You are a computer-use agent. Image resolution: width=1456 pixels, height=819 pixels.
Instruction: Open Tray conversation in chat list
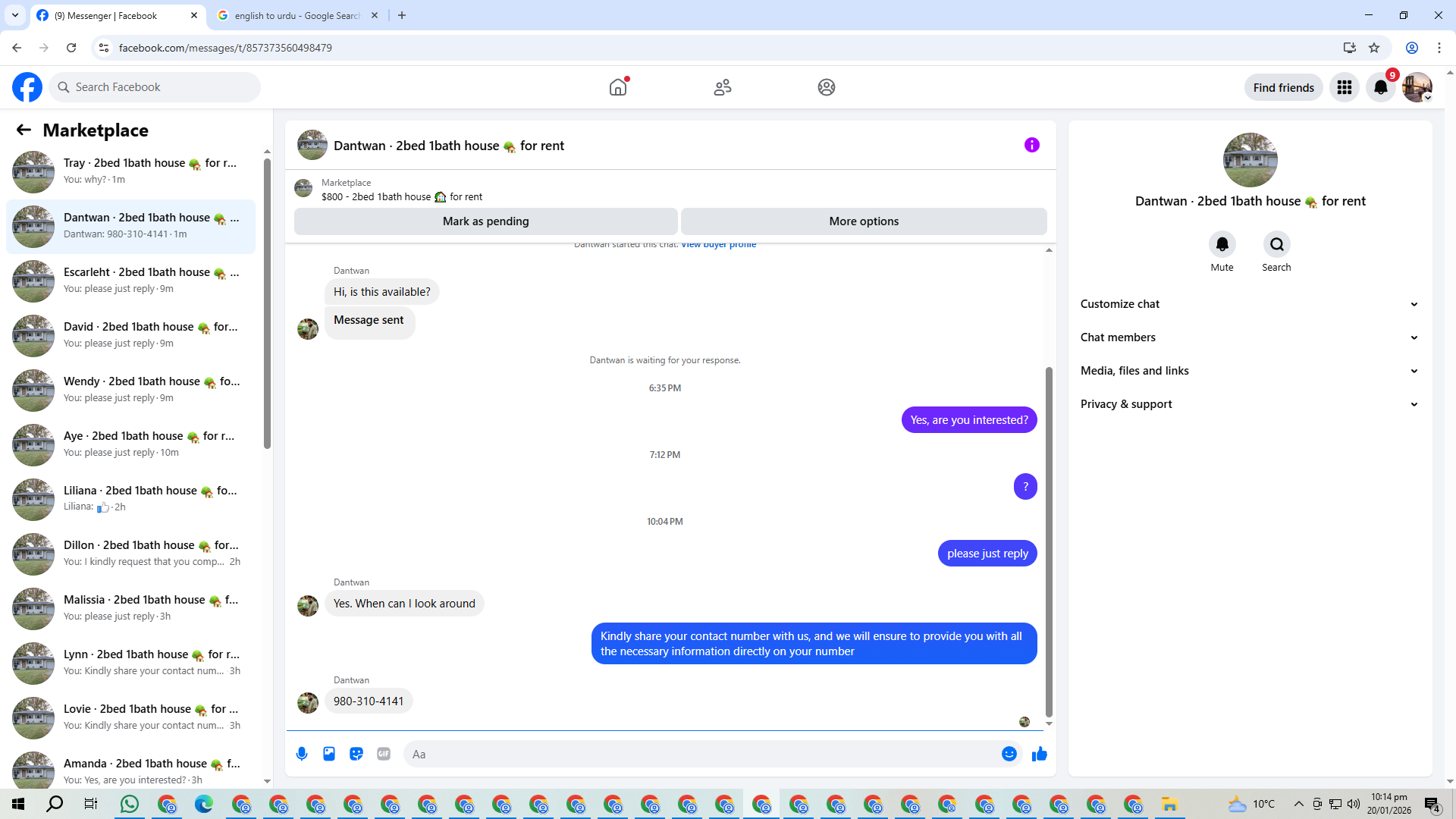(x=131, y=171)
